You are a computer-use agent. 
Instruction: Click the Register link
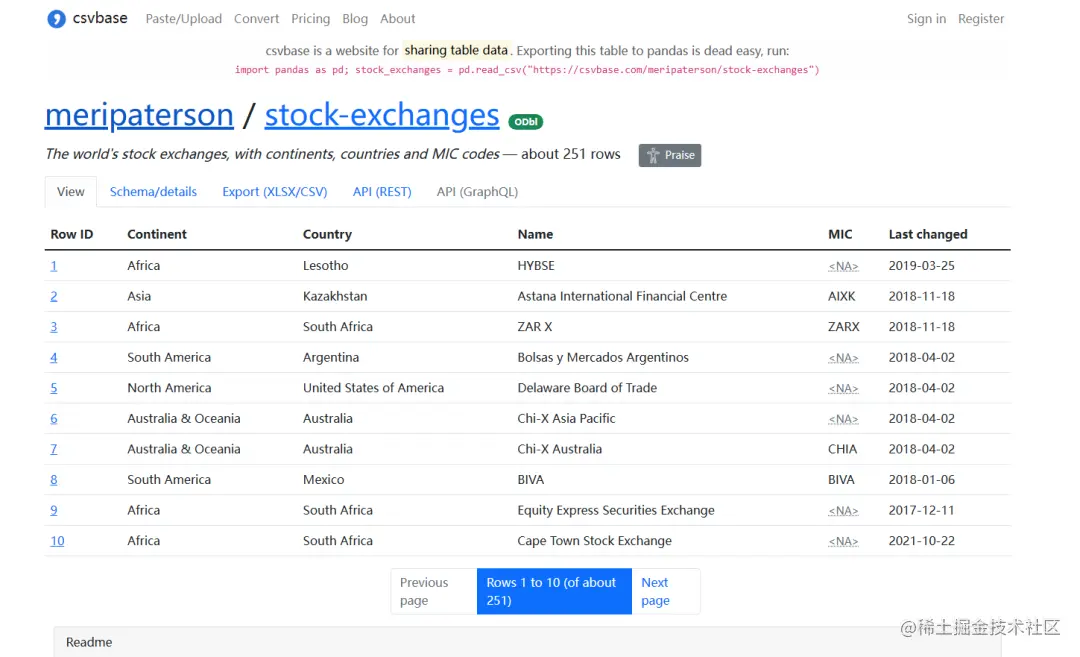tap(981, 19)
